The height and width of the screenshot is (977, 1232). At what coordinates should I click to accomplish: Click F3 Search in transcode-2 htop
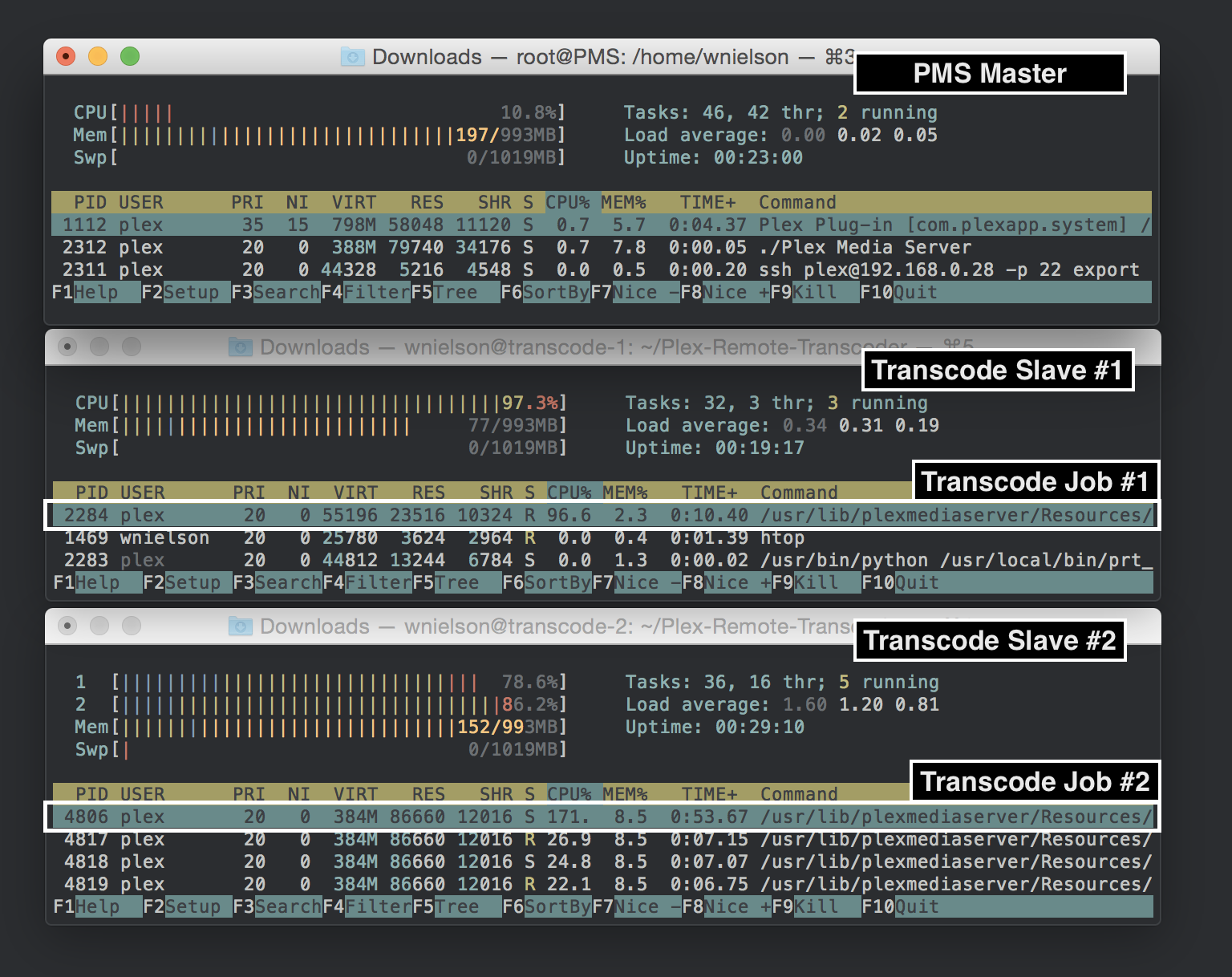(288, 906)
